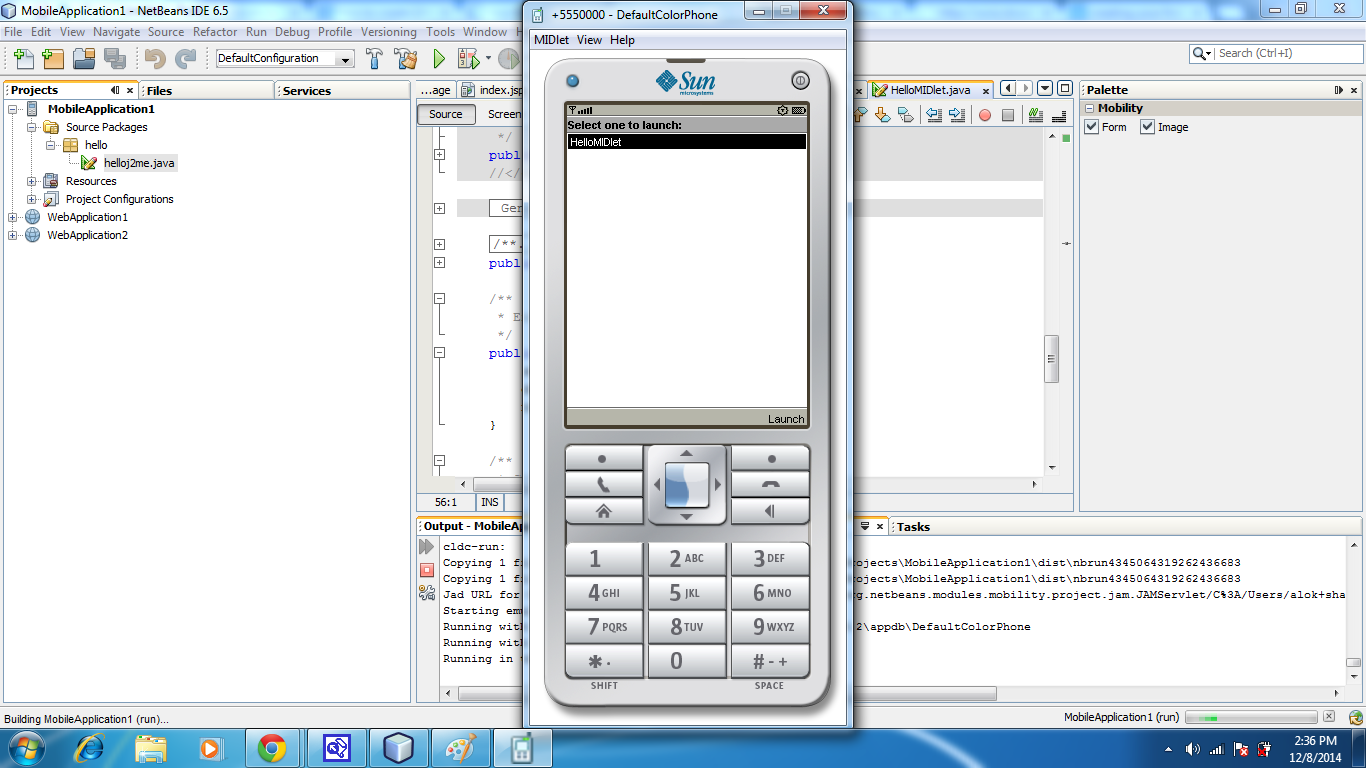Image resolution: width=1366 pixels, height=768 pixels.
Task: Click the Undo arrow in NetBeans toolbar
Action: pyautogui.click(x=155, y=58)
